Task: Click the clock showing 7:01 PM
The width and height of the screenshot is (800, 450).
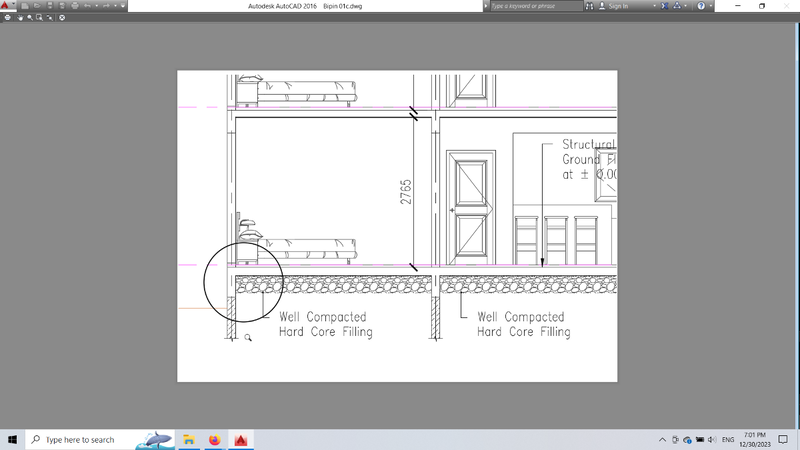Action: click(755, 439)
